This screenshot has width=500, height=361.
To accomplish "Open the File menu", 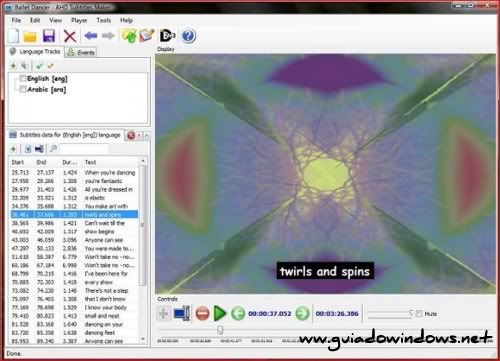I will coord(16,20).
